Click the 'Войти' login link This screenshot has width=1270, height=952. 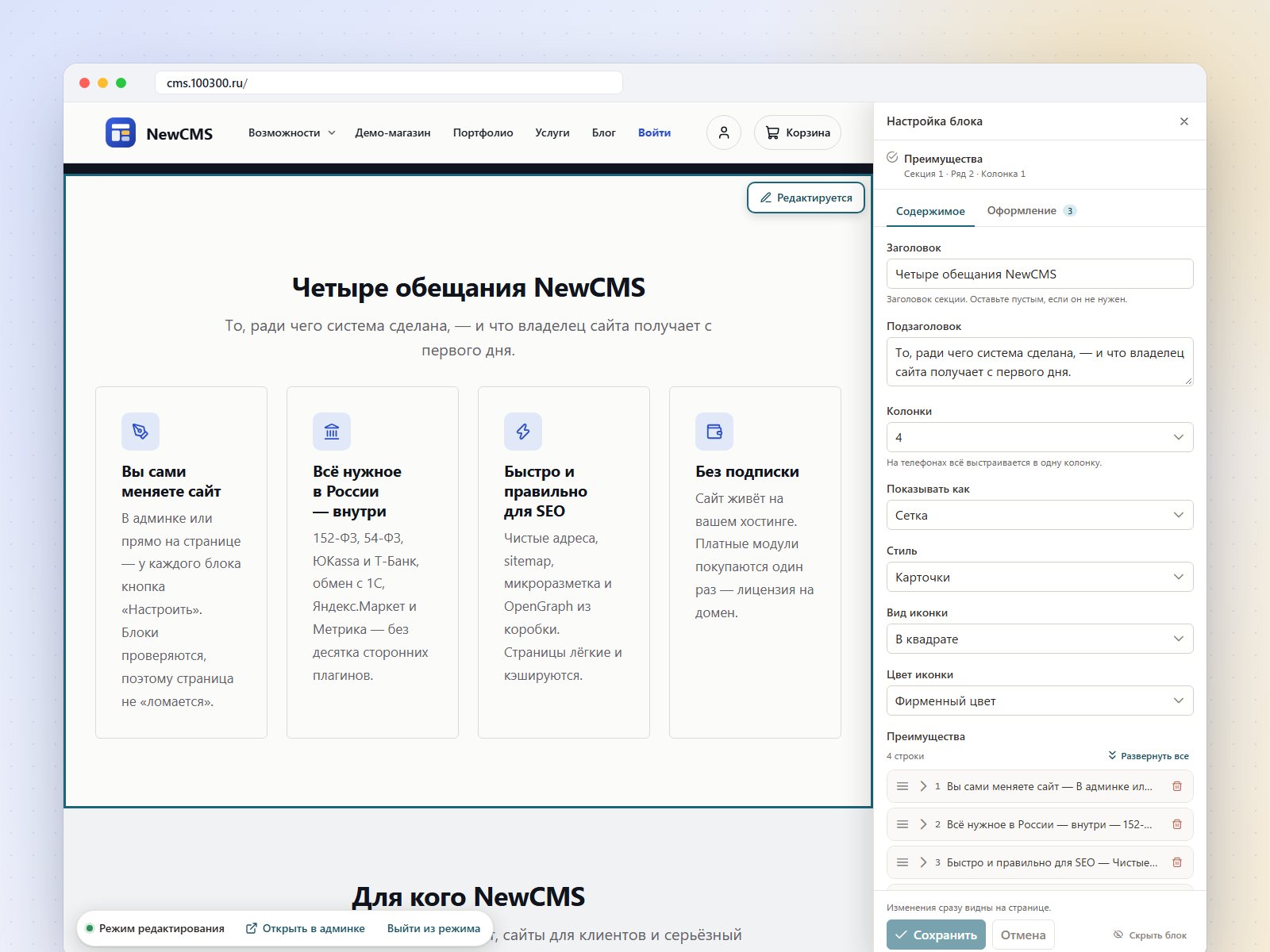654,132
